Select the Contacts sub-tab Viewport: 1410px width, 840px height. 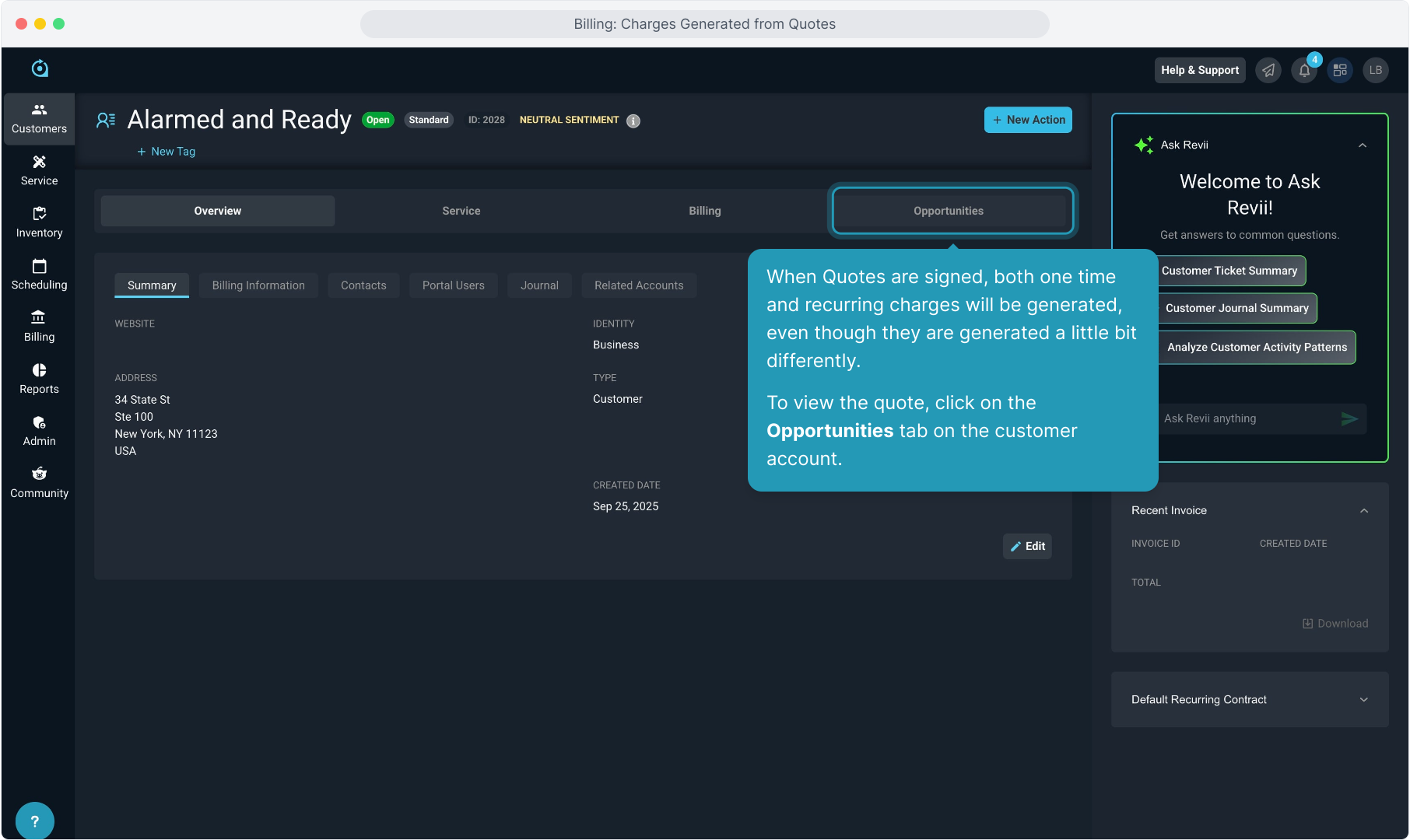363,285
